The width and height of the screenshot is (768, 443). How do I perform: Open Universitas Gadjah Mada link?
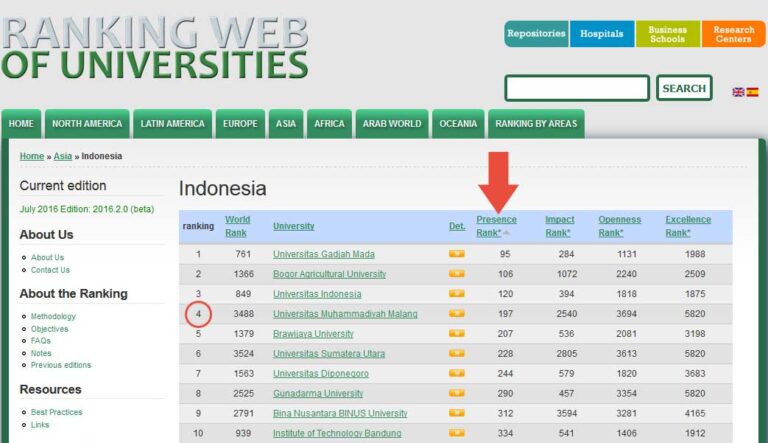[x=324, y=254]
